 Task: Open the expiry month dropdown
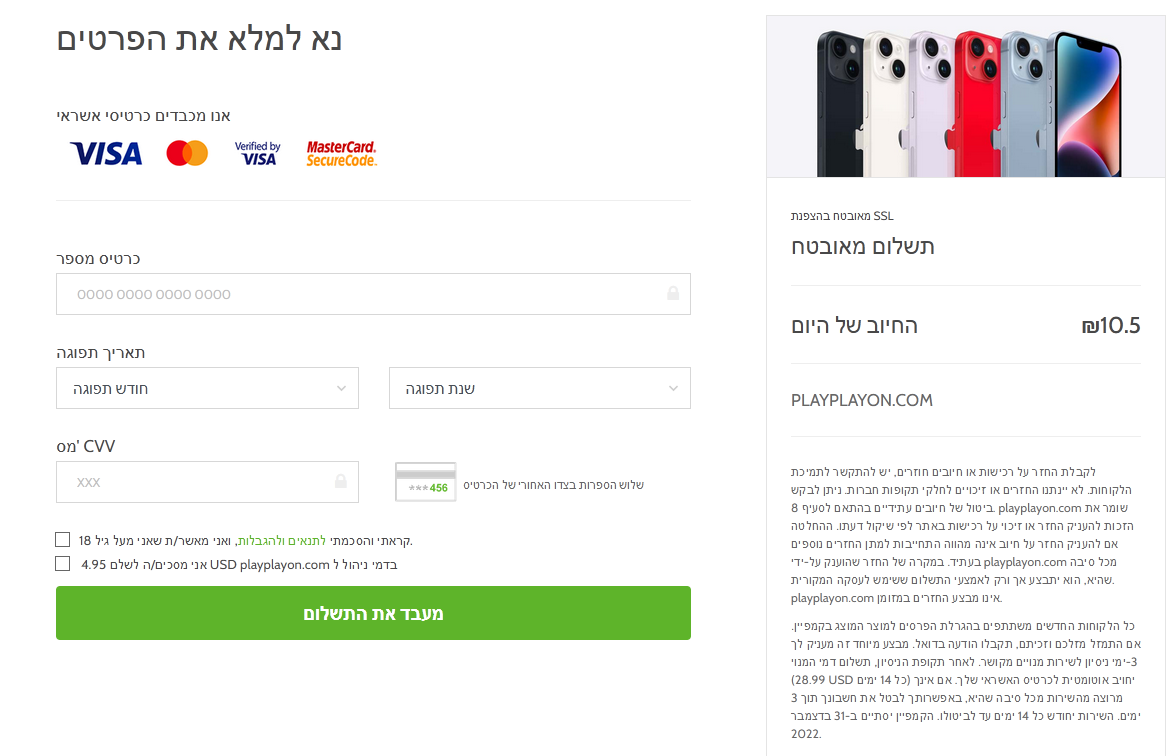click(x=207, y=388)
